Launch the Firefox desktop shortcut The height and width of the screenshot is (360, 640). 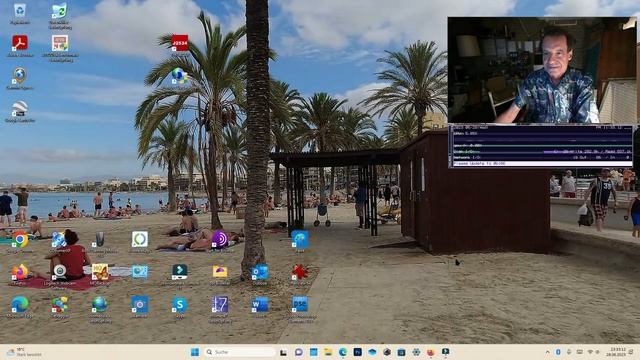click(x=20, y=272)
